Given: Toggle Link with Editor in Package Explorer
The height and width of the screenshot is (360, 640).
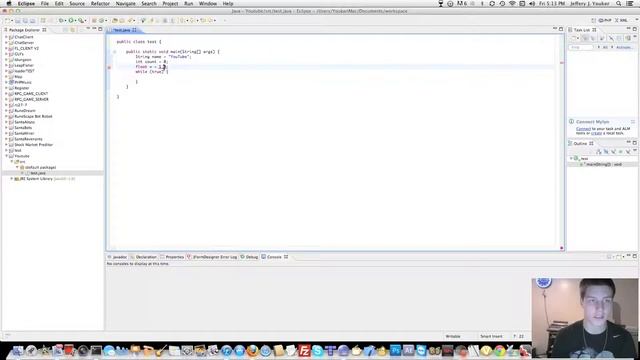Looking at the screenshot, I should (x=73, y=30).
